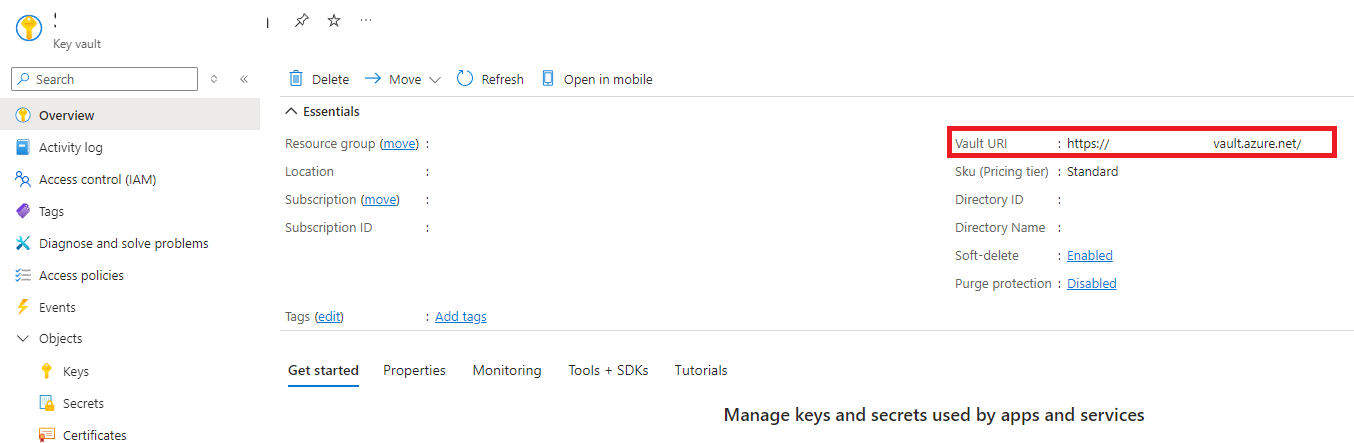Viewport: 1354px width, 443px height.
Task: Open Secrets under Objects
Action: click(83, 403)
